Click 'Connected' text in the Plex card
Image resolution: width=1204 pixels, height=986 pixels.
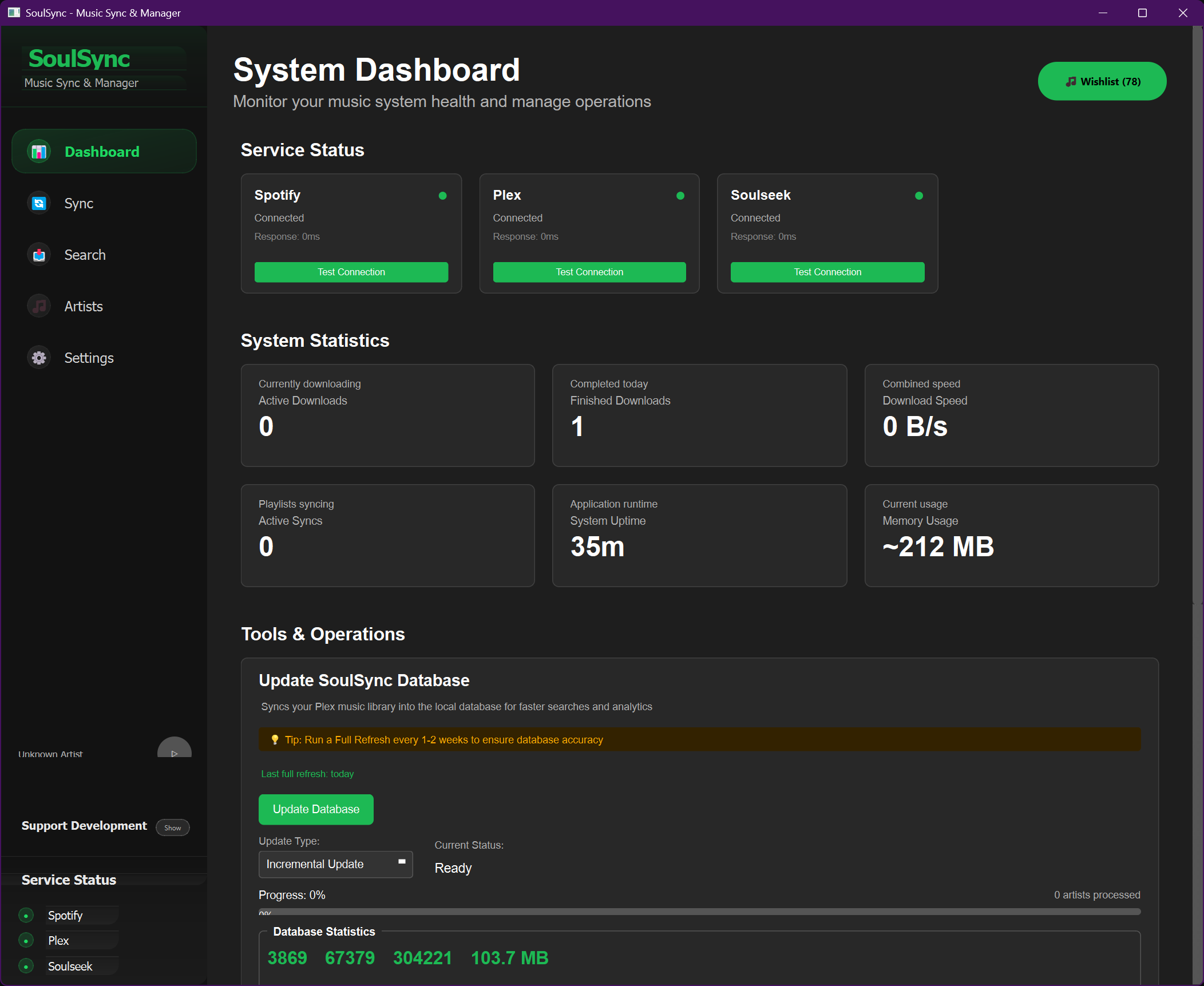[518, 218]
